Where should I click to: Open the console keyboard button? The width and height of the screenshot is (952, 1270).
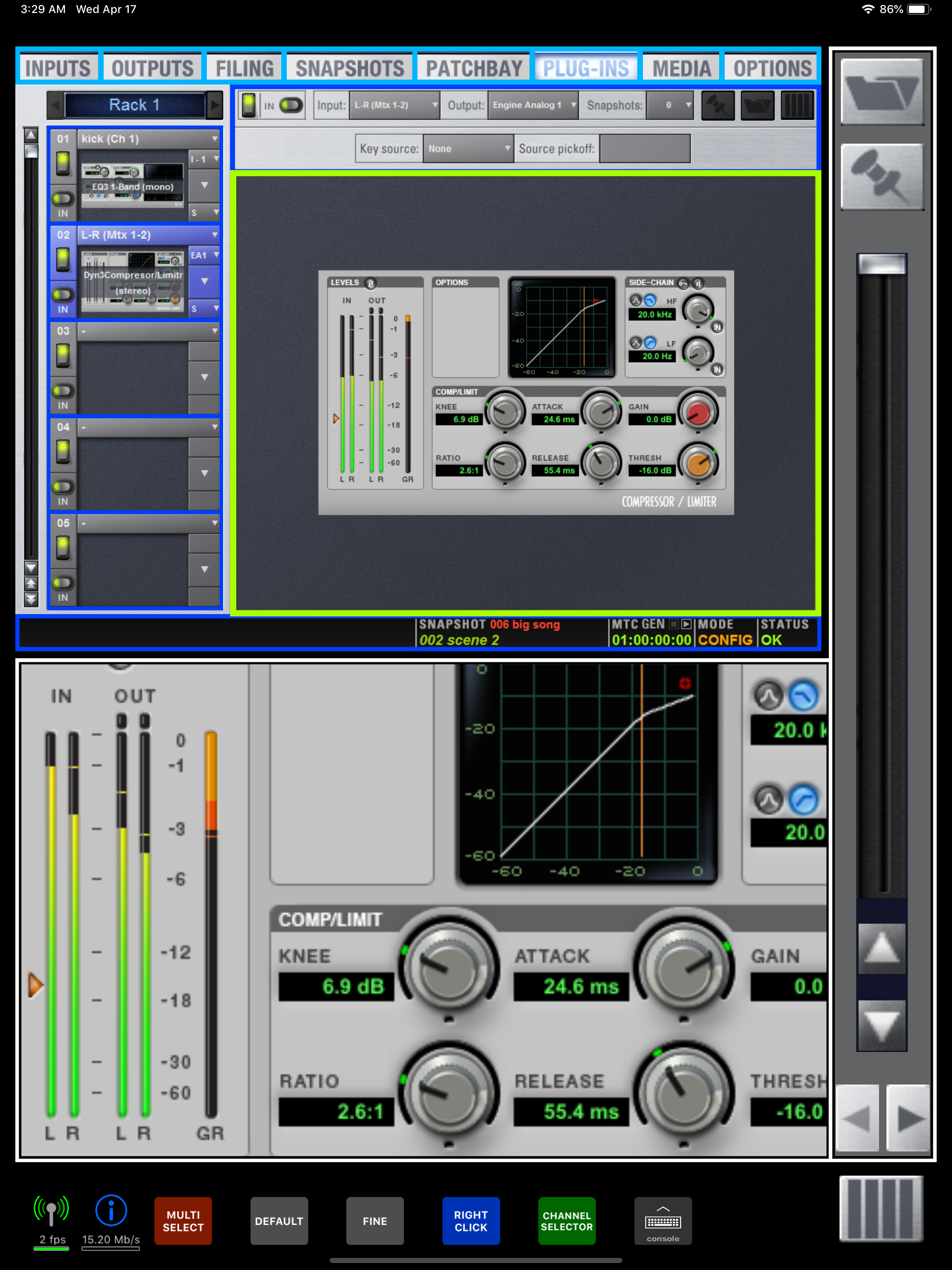click(662, 1221)
